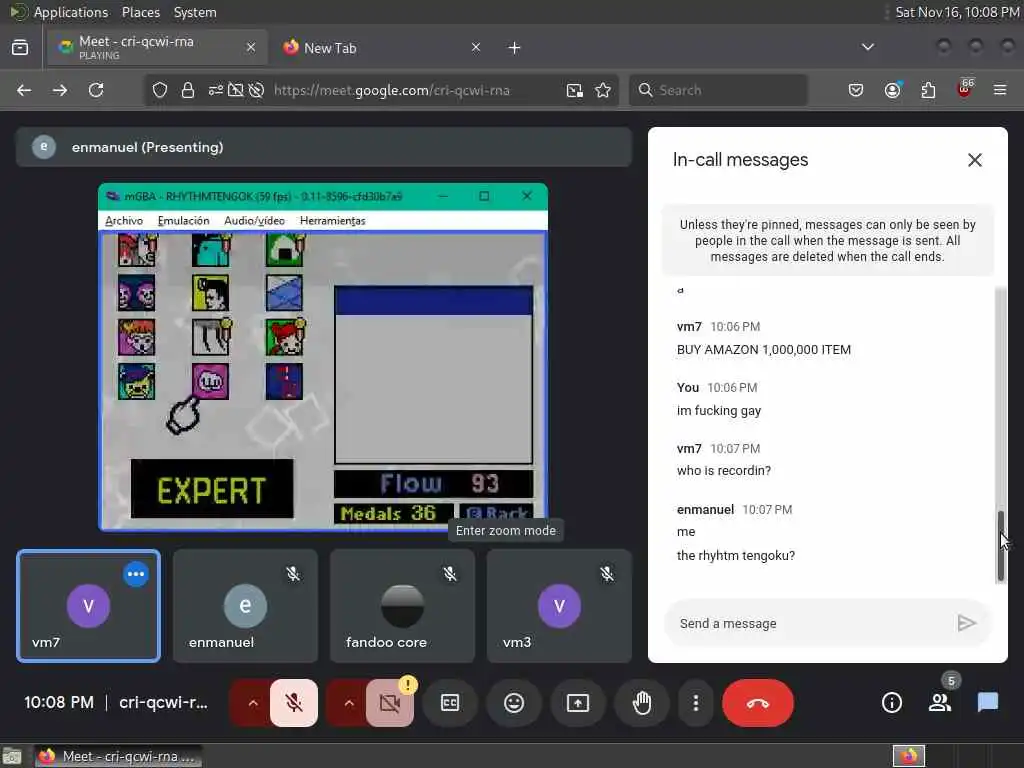
Task: Select the enmanuel participant tile
Action: [245, 606]
